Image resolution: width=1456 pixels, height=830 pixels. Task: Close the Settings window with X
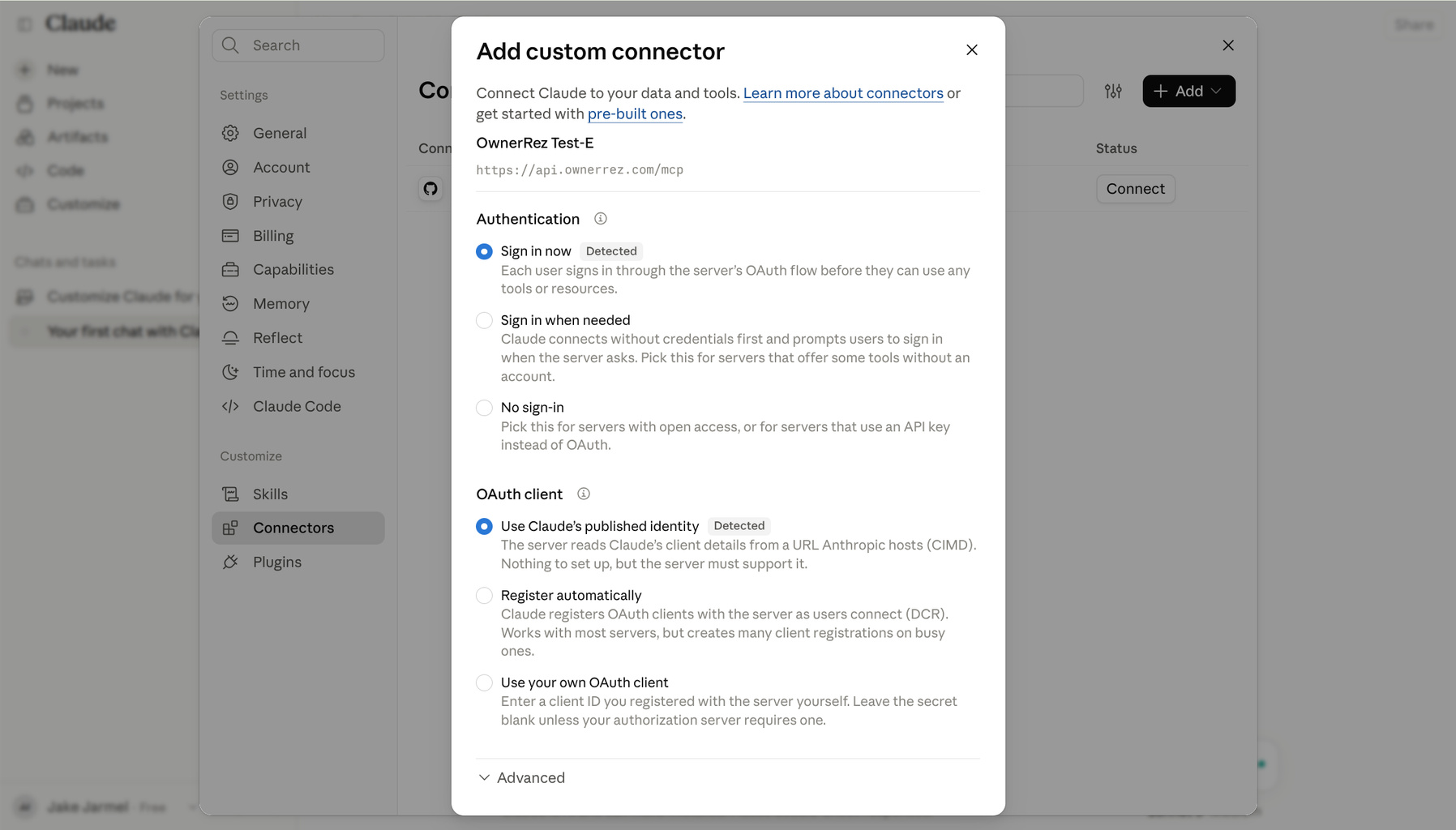click(1228, 45)
